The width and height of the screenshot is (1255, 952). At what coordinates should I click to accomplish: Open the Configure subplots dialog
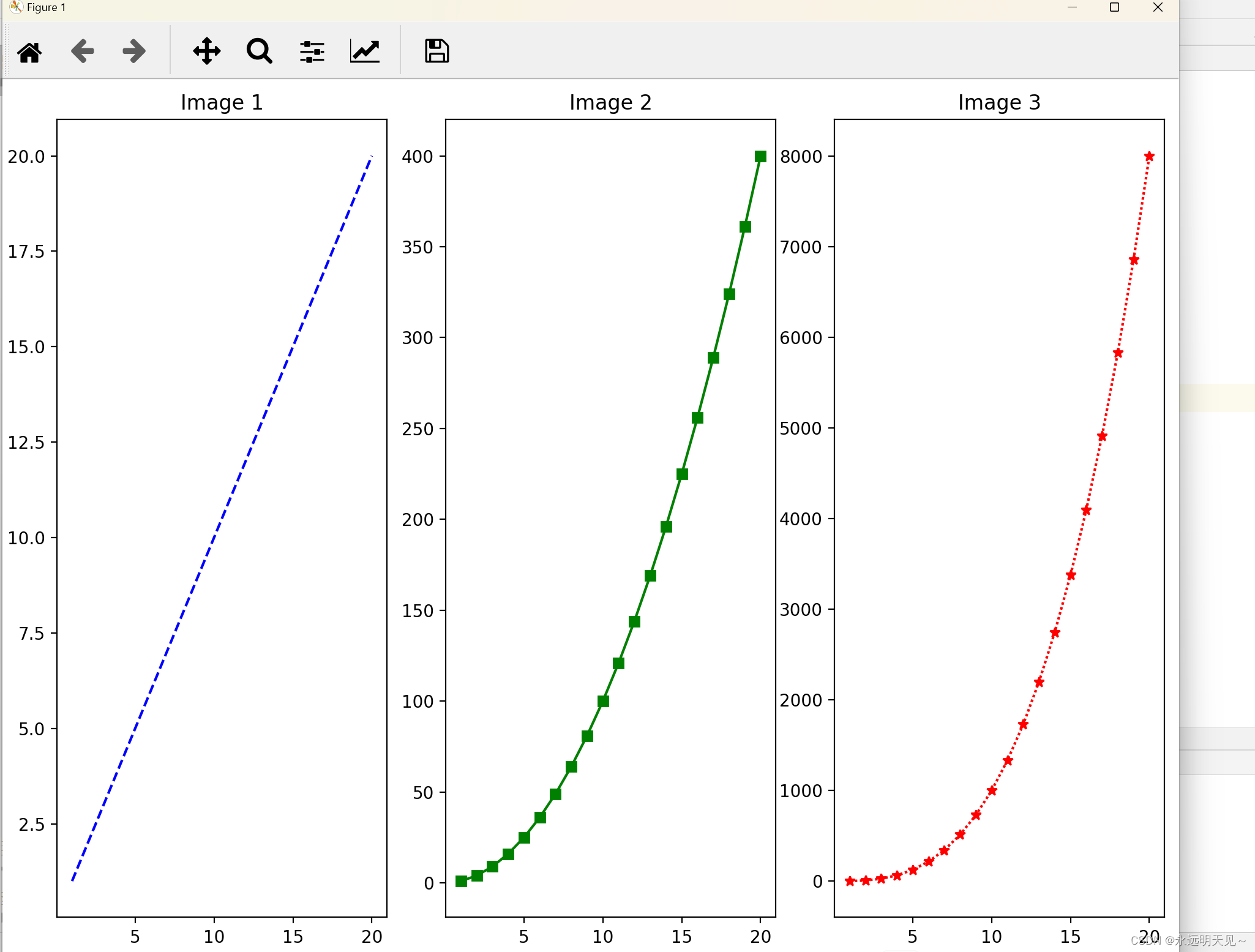coord(312,51)
